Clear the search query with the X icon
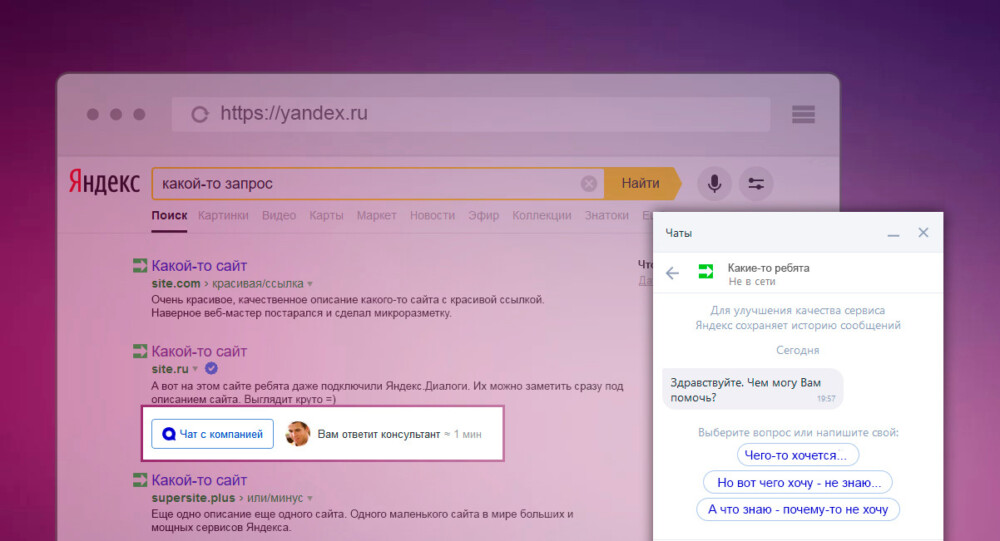Screen dimensions: 1000x541 pyautogui.click(x=589, y=184)
